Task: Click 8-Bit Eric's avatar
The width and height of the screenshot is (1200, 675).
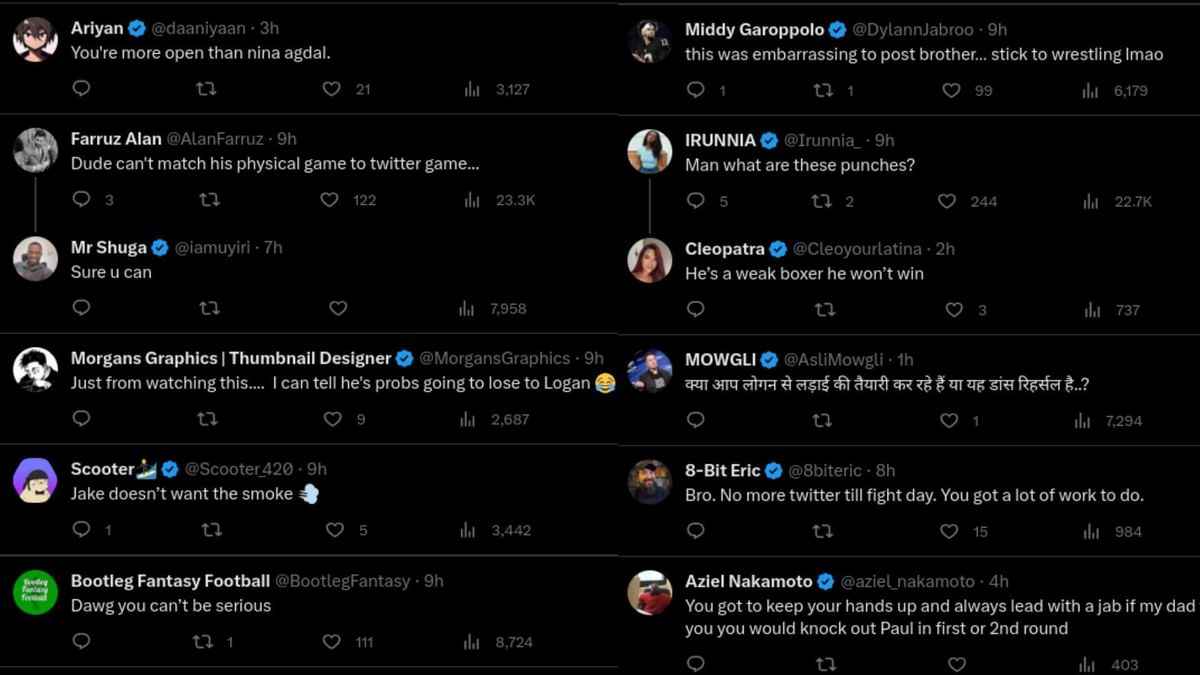Action: point(650,483)
